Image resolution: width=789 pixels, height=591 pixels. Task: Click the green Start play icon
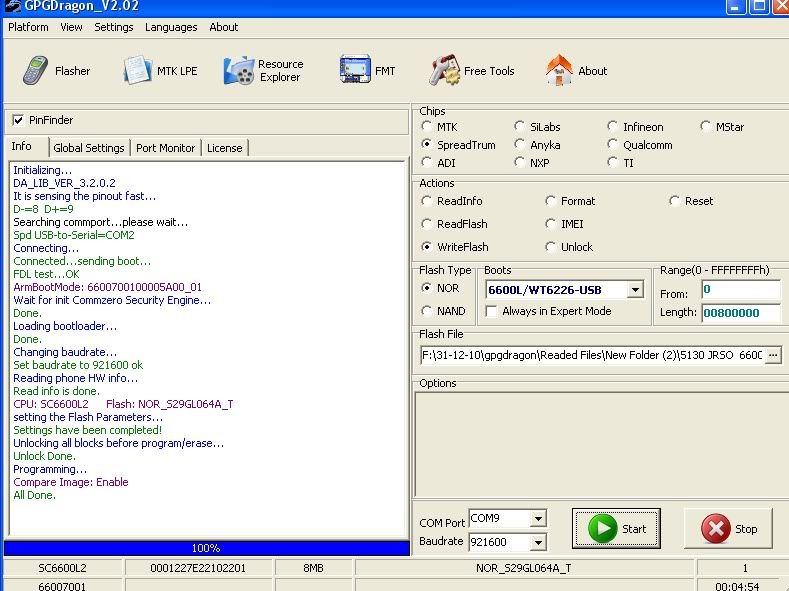click(x=602, y=529)
